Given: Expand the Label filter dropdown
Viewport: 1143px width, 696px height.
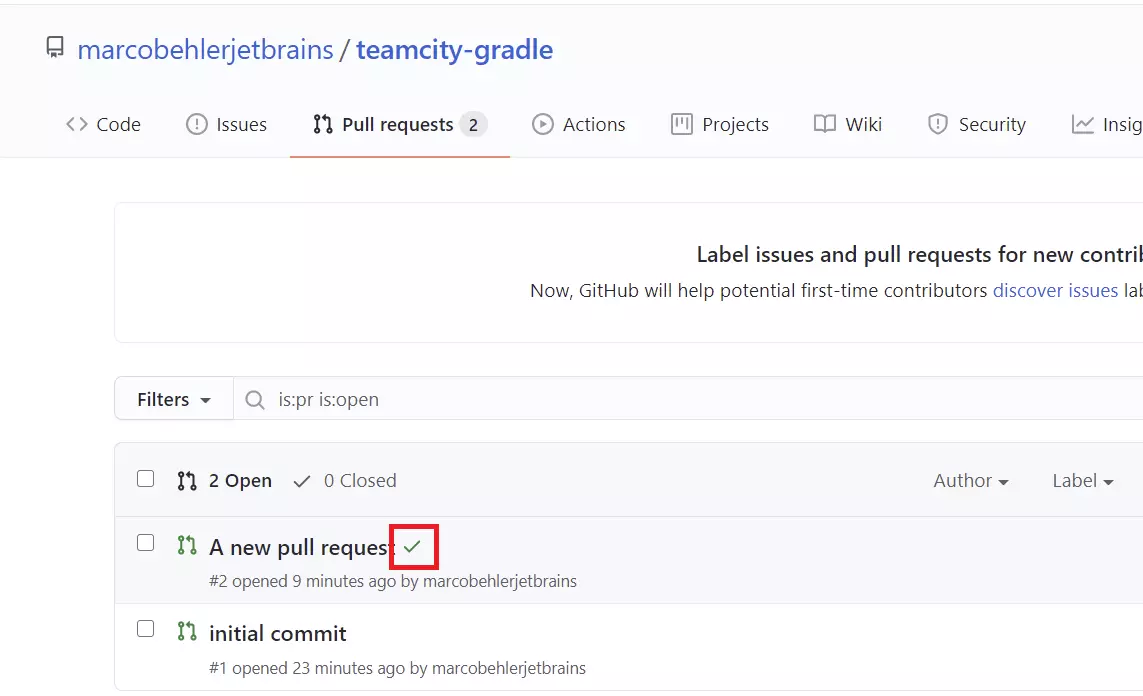Looking at the screenshot, I should 1082,481.
